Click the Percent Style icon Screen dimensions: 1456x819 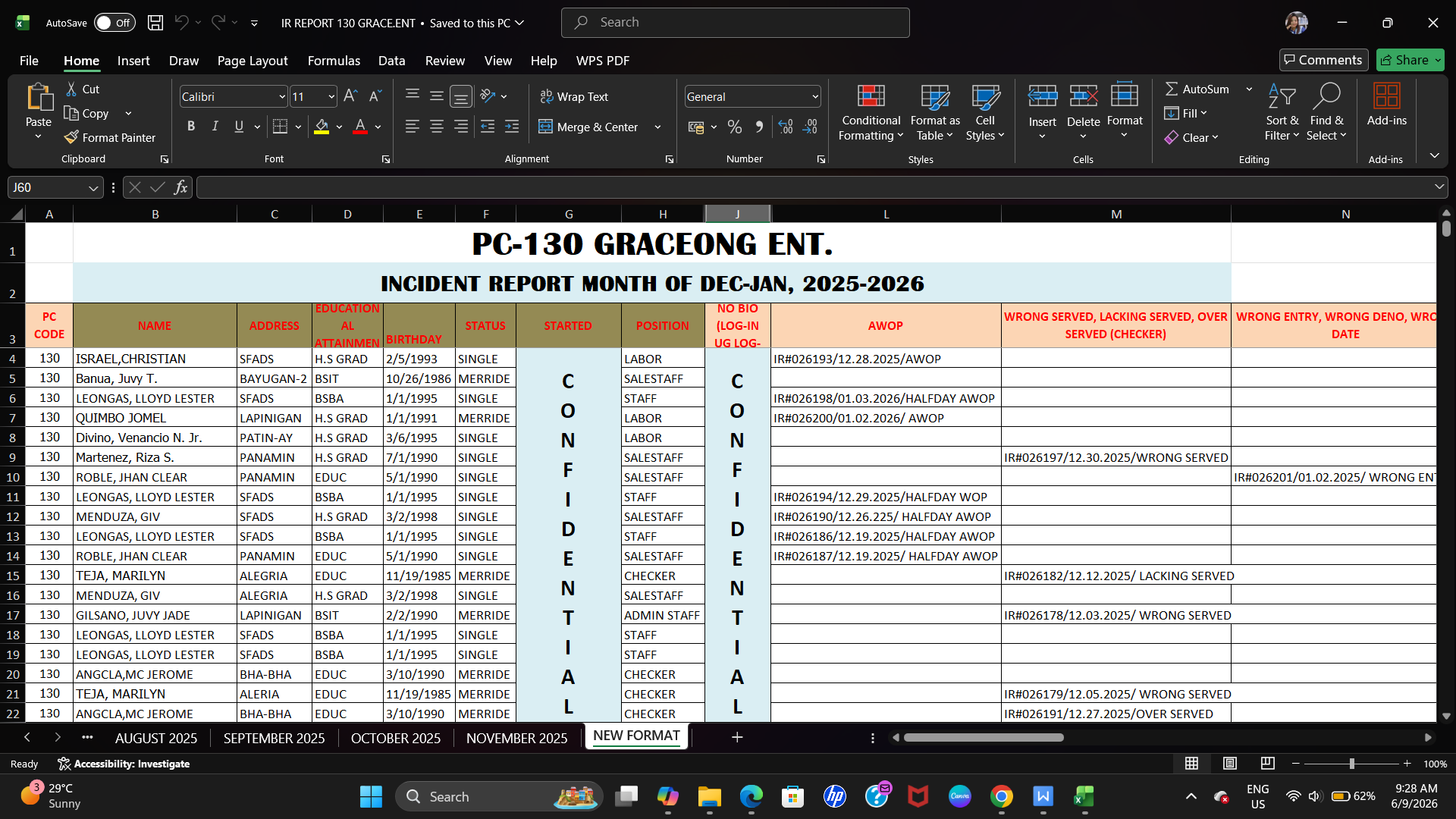coord(735,127)
